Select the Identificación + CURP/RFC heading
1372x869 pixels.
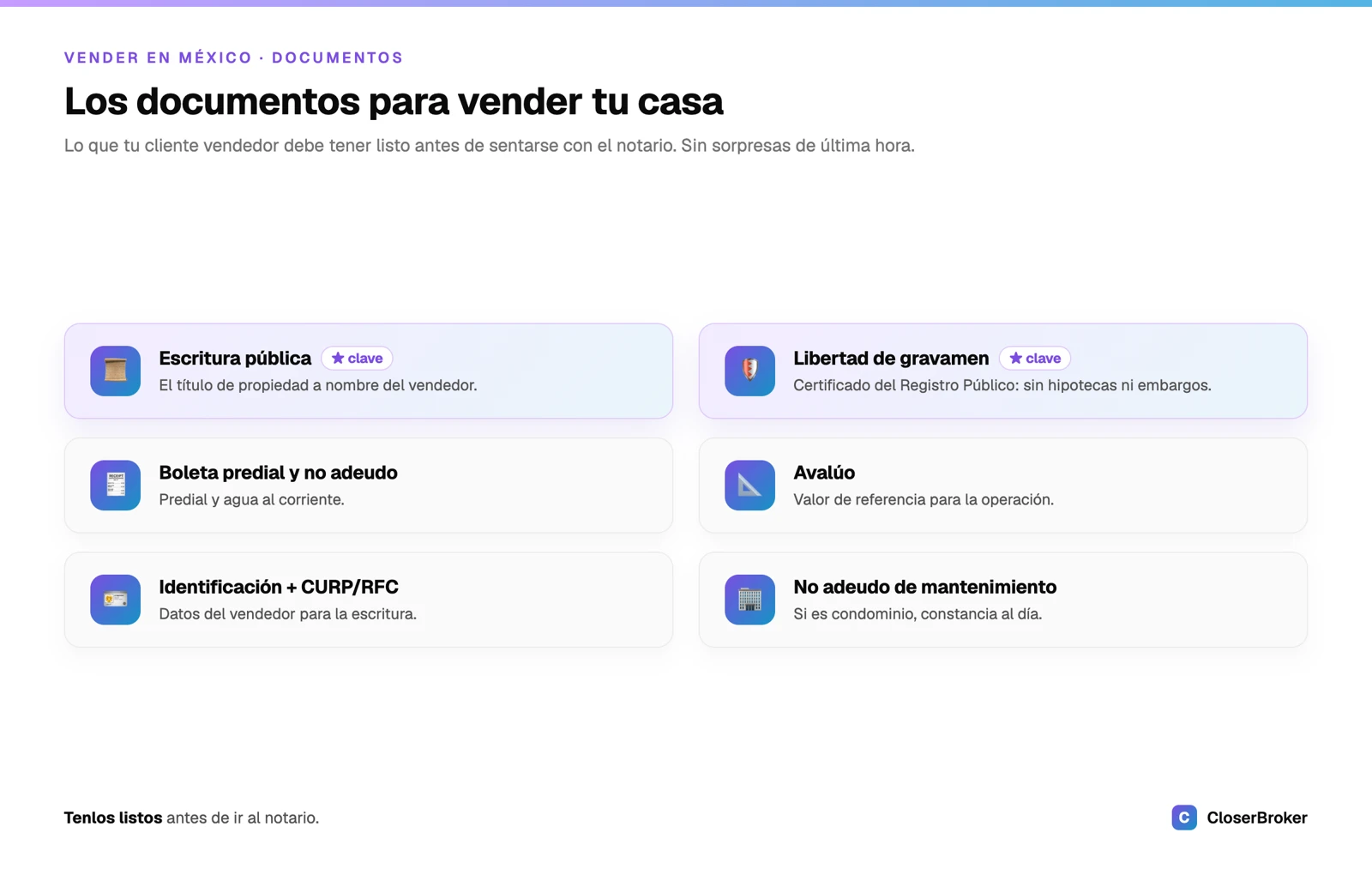279,587
